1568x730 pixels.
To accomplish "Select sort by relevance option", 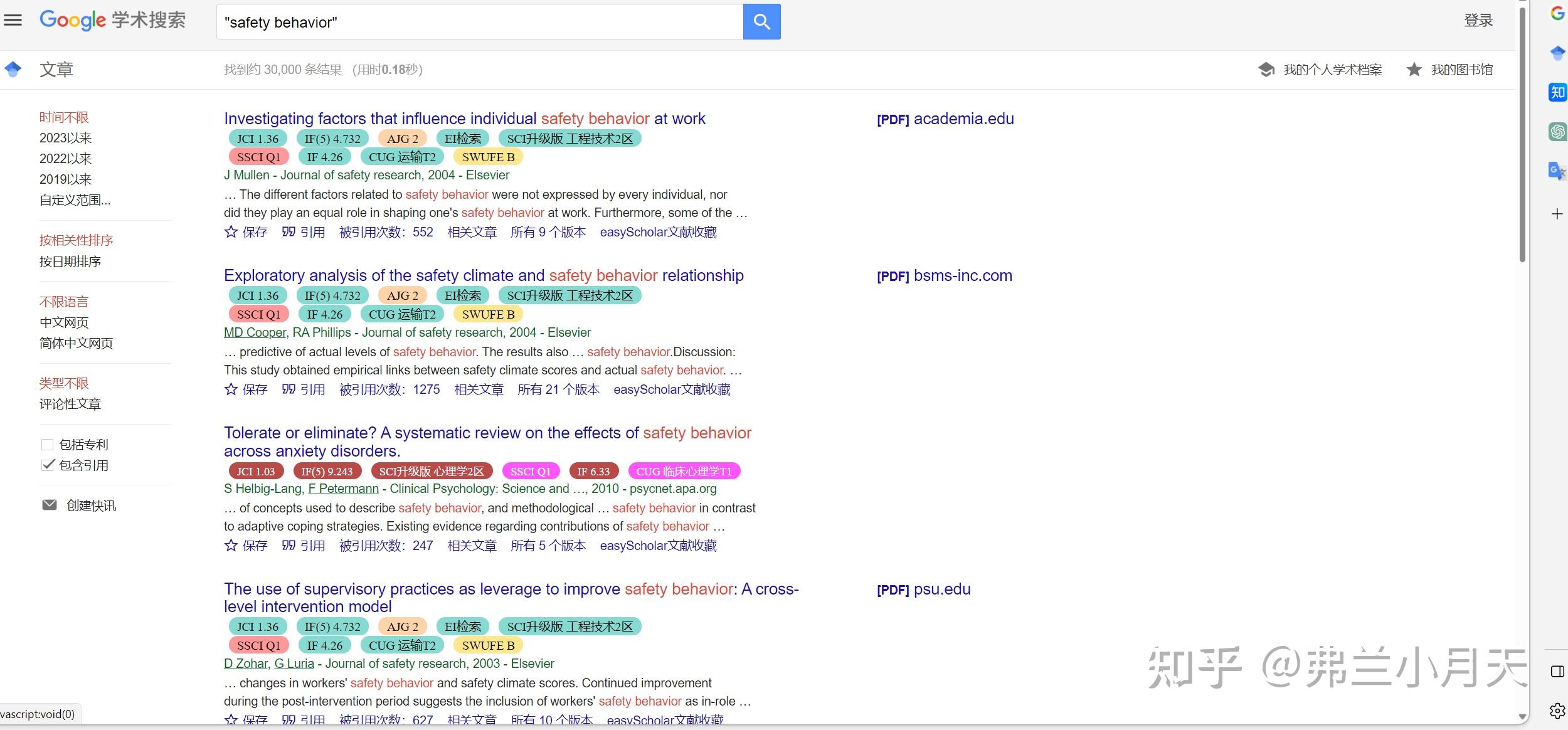I will [x=77, y=240].
